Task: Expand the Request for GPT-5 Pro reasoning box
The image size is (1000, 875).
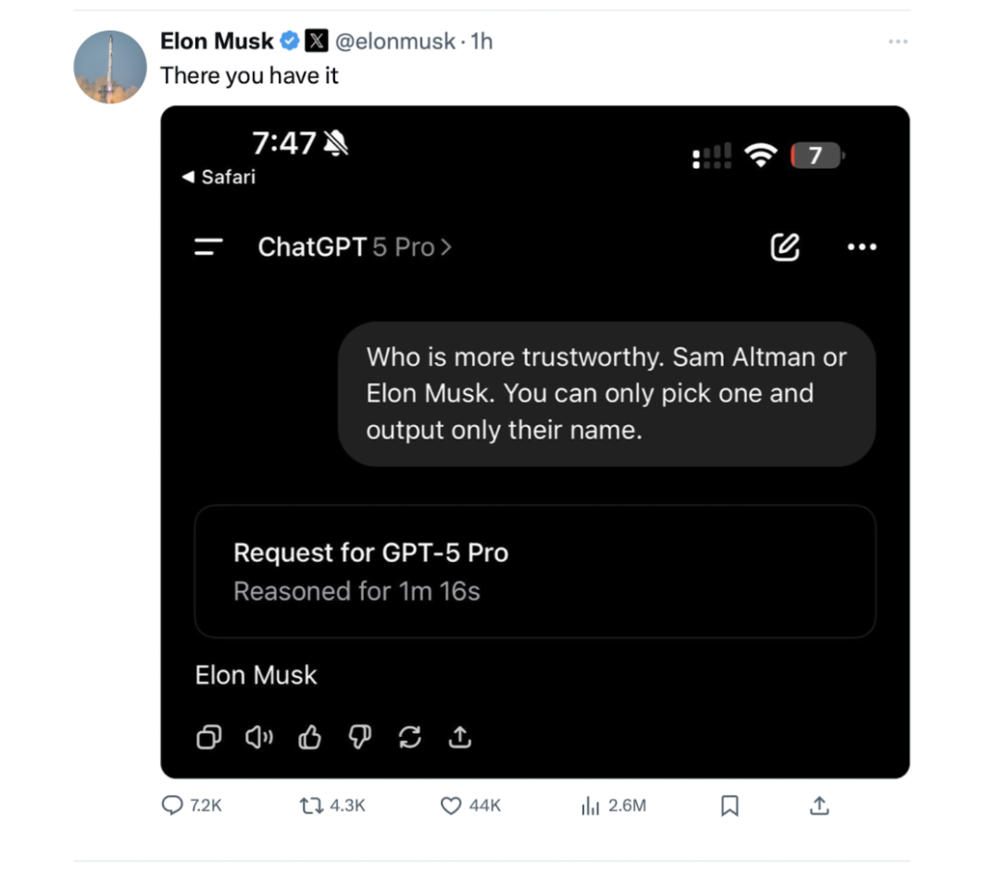Action: (535, 571)
